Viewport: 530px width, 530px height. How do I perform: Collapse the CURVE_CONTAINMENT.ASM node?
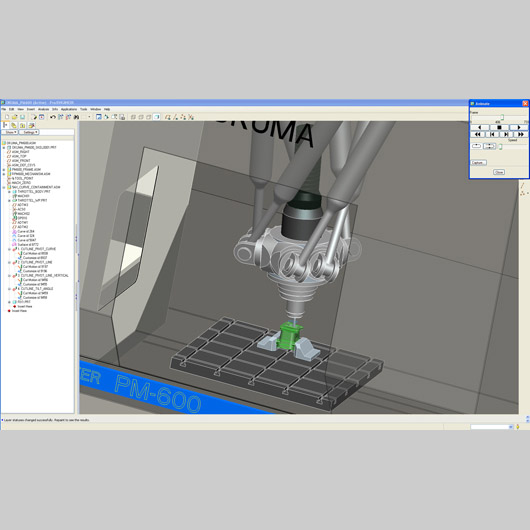coord(4,187)
